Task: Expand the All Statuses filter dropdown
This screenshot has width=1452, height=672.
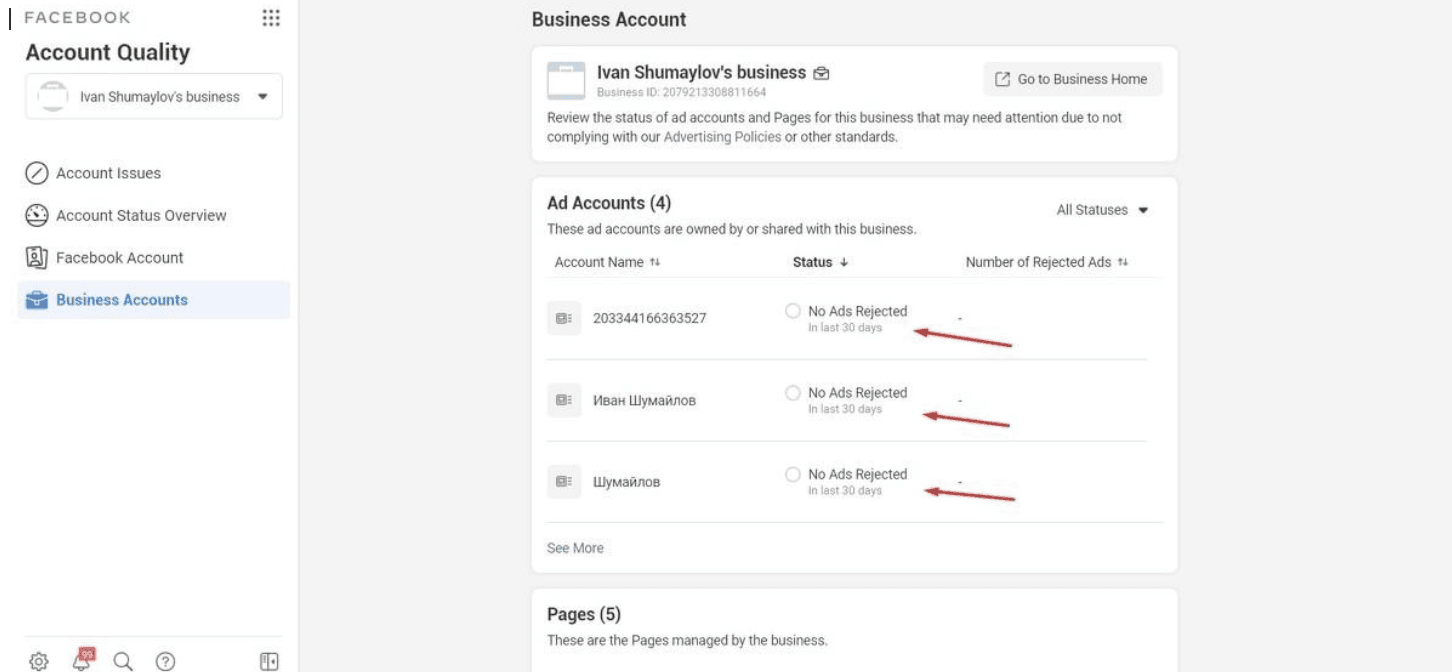Action: tap(1102, 210)
